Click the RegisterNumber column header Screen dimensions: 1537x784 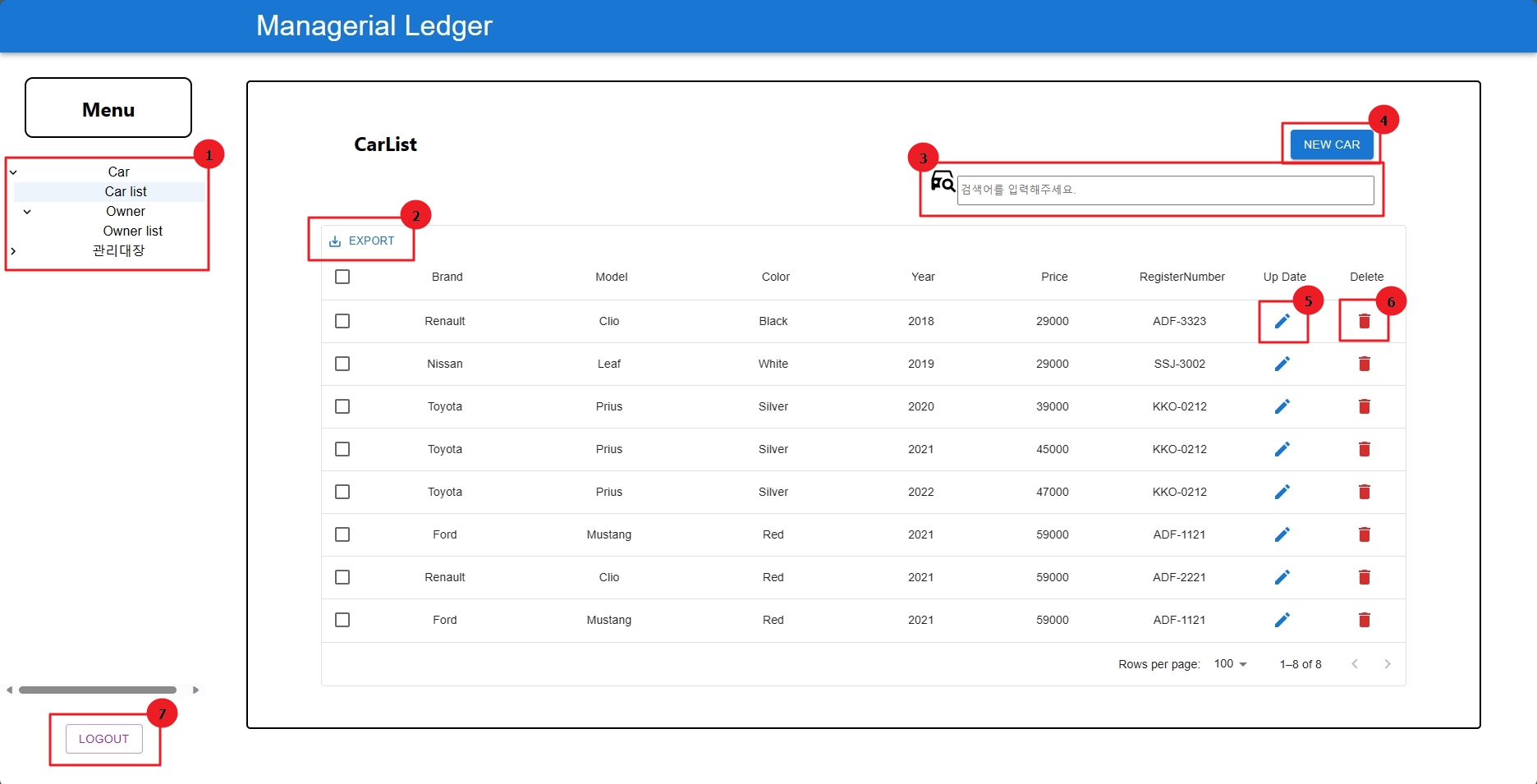(x=1182, y=277)
